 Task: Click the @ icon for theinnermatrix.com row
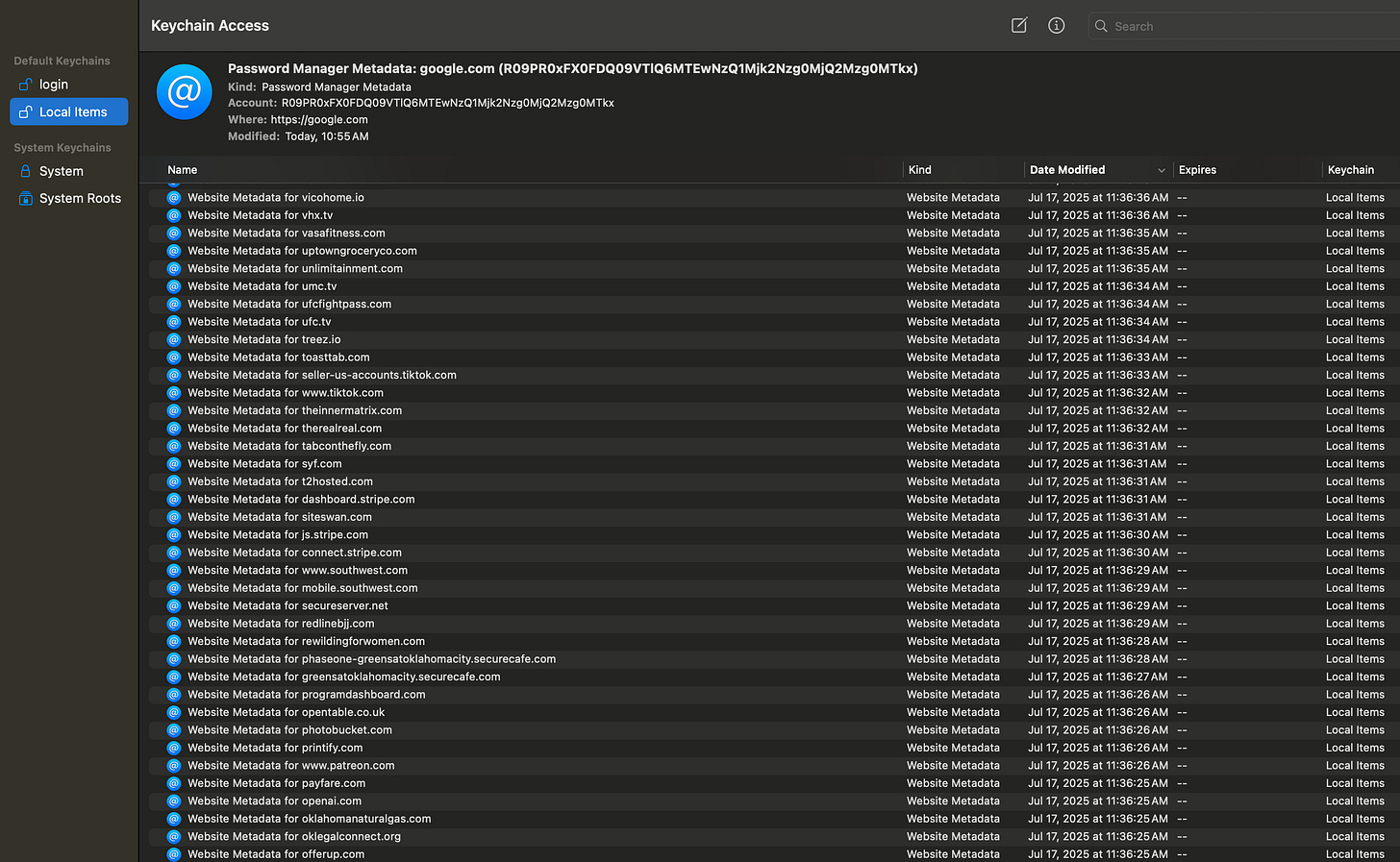click(x=174, y=410)
